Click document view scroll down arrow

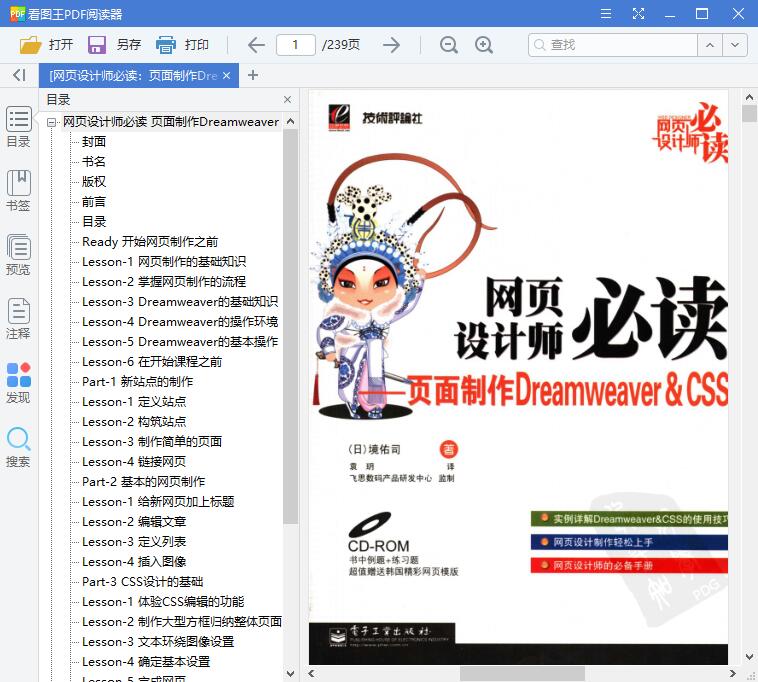749,656
